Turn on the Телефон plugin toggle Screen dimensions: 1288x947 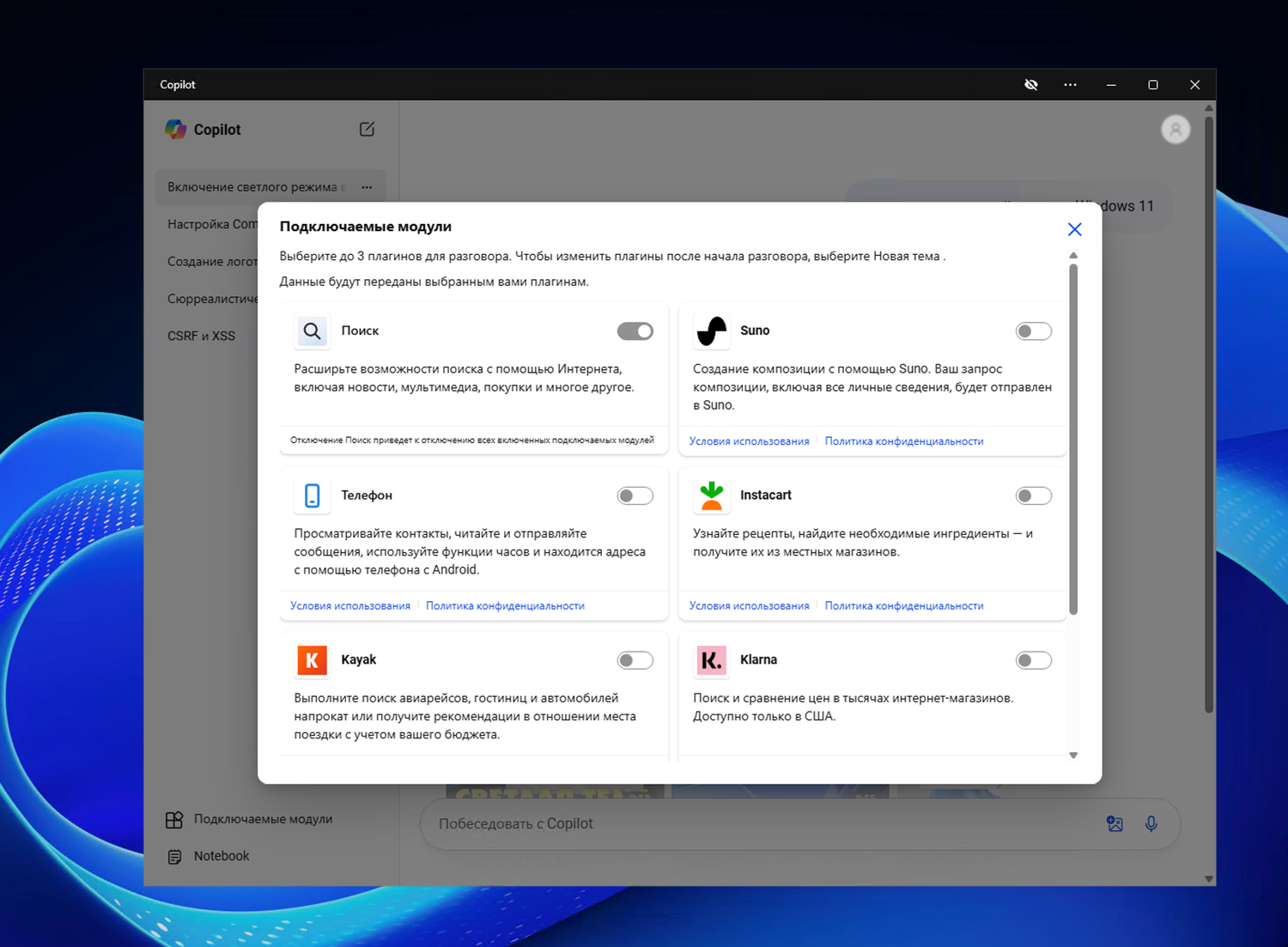pyautogui.click(x=635, y=496)
